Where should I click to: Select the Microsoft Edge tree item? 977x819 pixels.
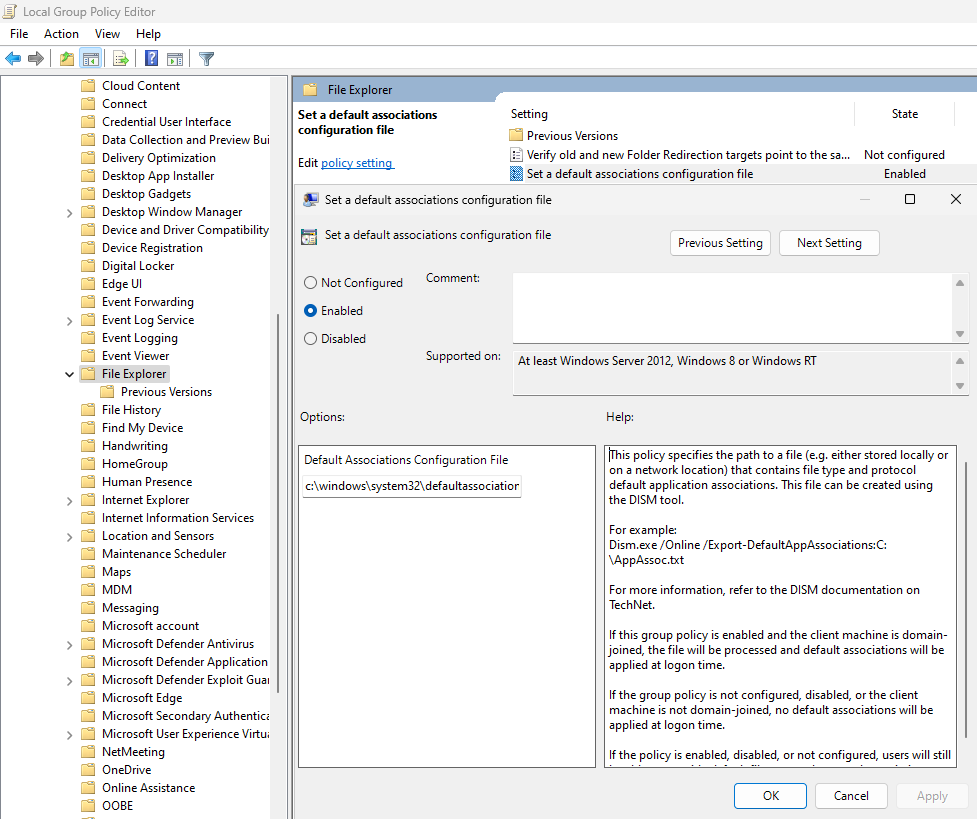(142, 698)
